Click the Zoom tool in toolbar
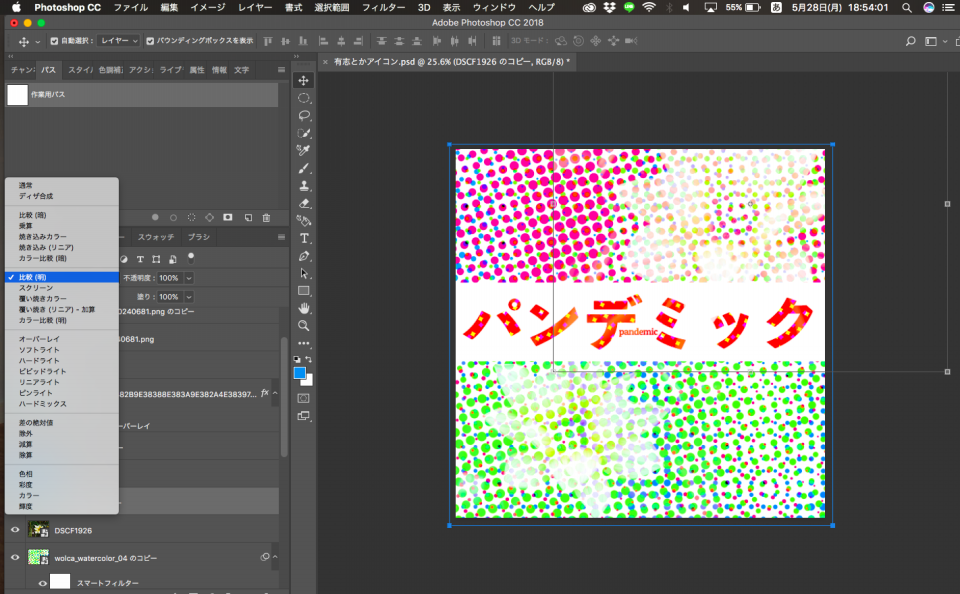960x594 pixels. tap(304, 325)
